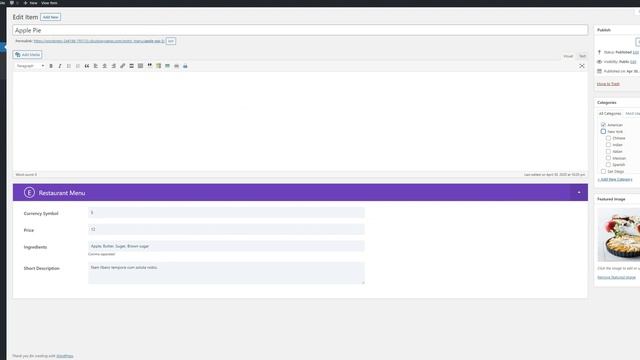Click the Apple Pie title field
Screen dimensions: 640x360
coord(300,30)
